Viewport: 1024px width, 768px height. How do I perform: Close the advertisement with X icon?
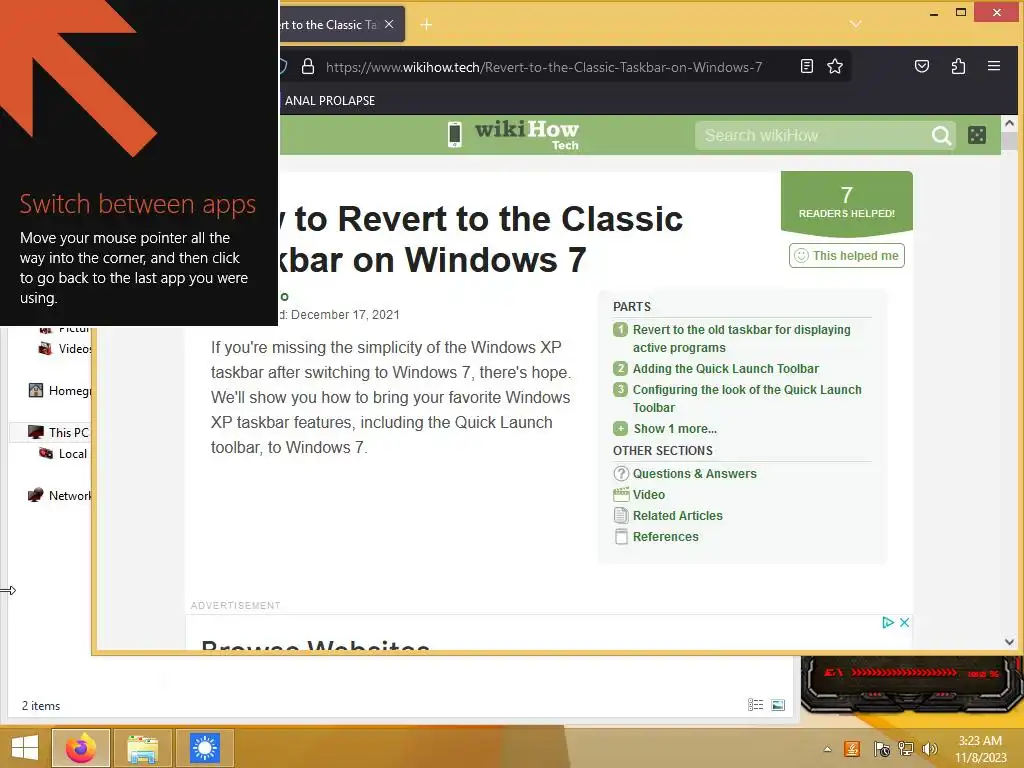tap(904, 622)
